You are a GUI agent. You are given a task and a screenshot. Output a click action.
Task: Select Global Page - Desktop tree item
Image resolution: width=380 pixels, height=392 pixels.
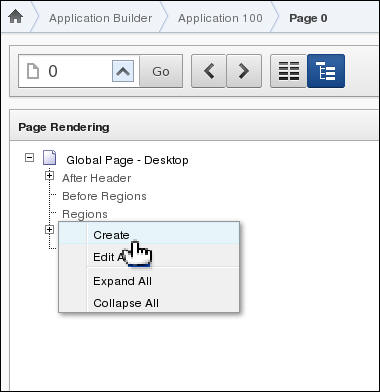coord(127,160)
